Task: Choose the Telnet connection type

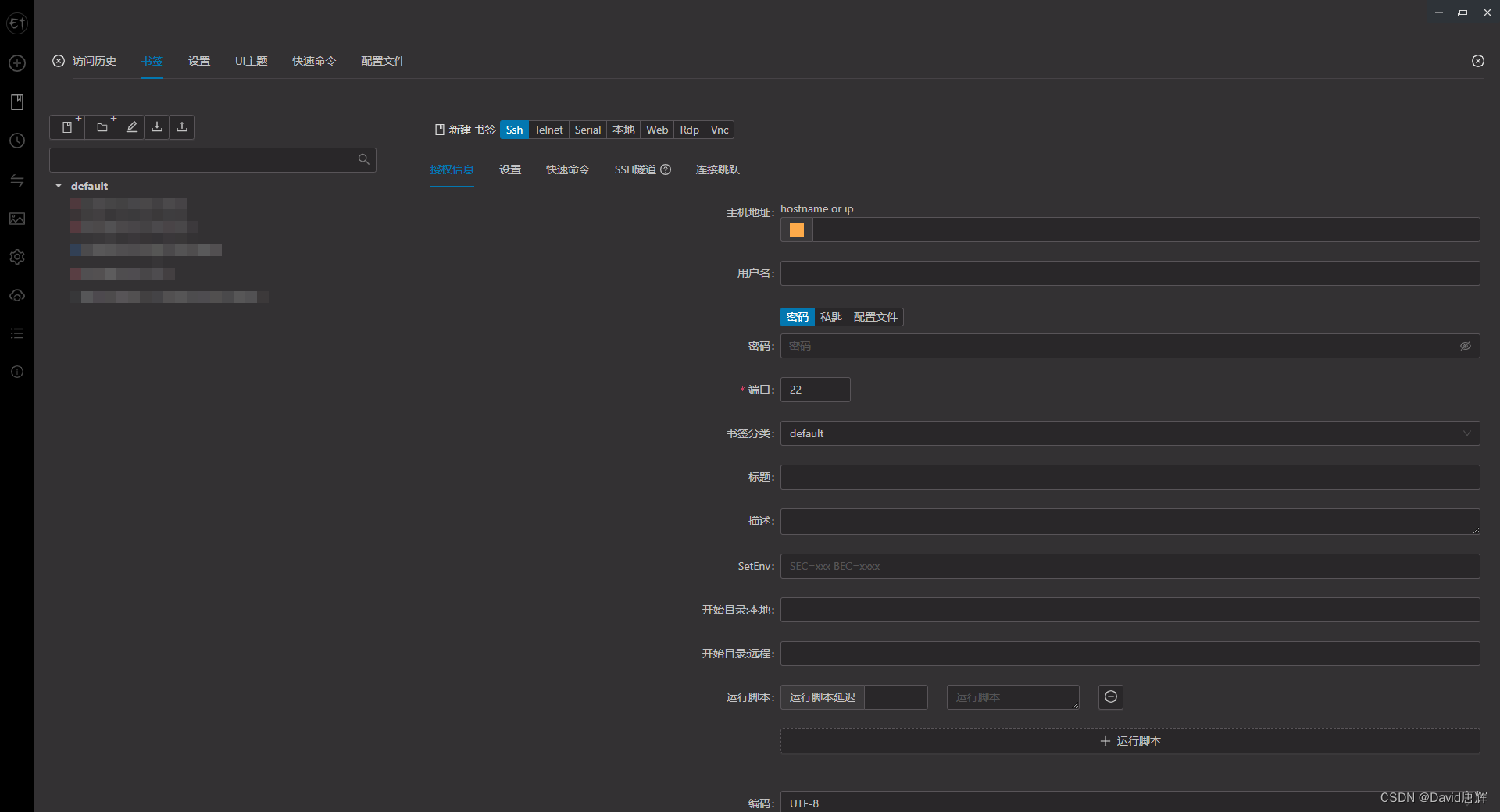Action: [548, 130]
